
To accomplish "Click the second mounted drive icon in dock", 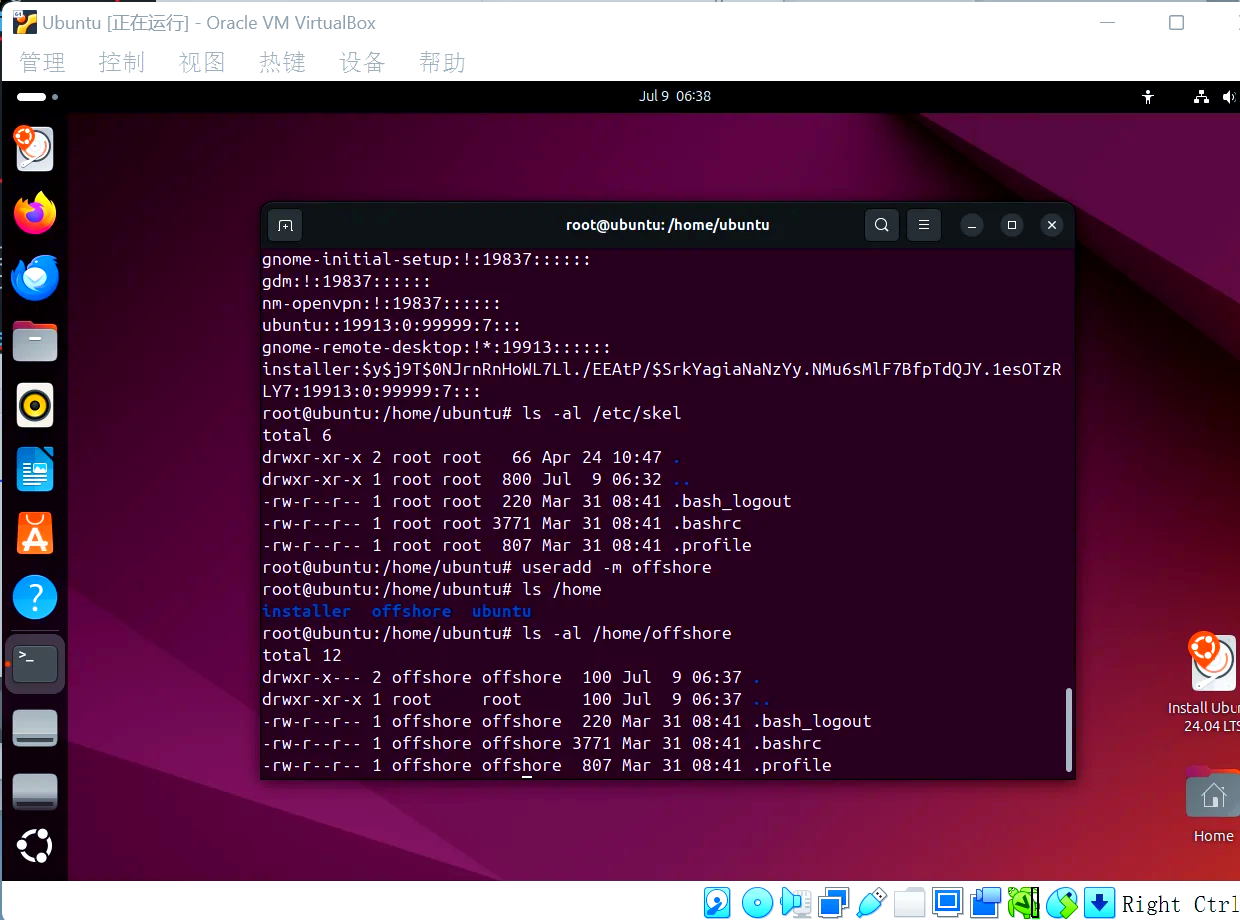I will click(35, 791).
